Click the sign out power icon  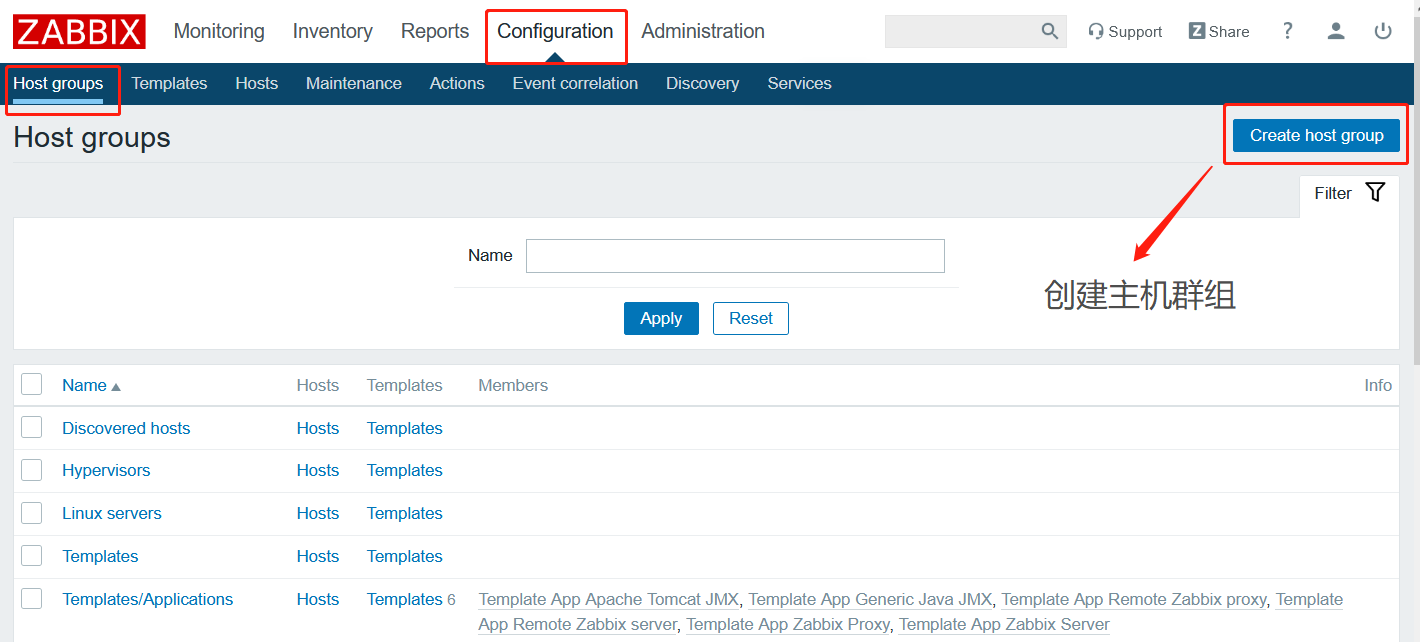click(x=1383, y=31)
